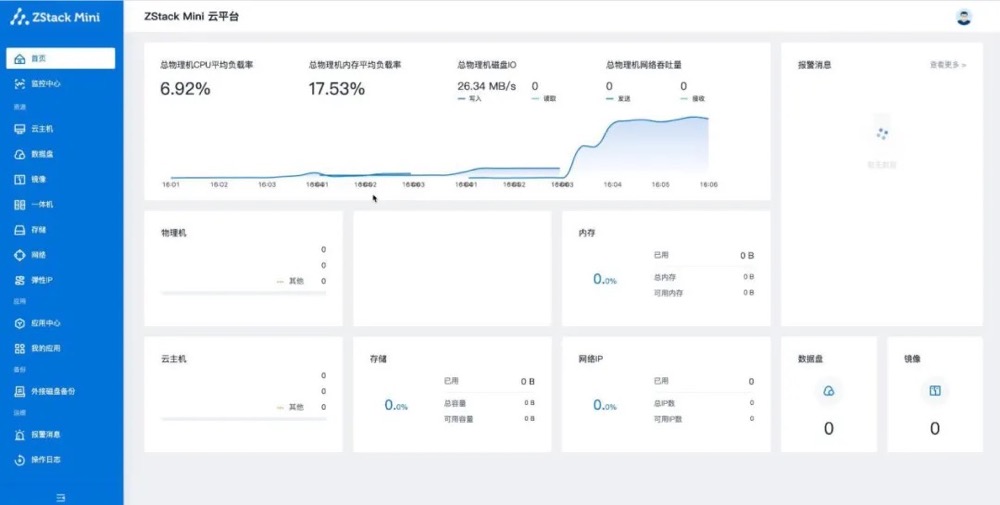The width and height of the screenshot is (1000, 505).
Task: Click the 云主机 card progress bar
Action: tap(244, 419)
